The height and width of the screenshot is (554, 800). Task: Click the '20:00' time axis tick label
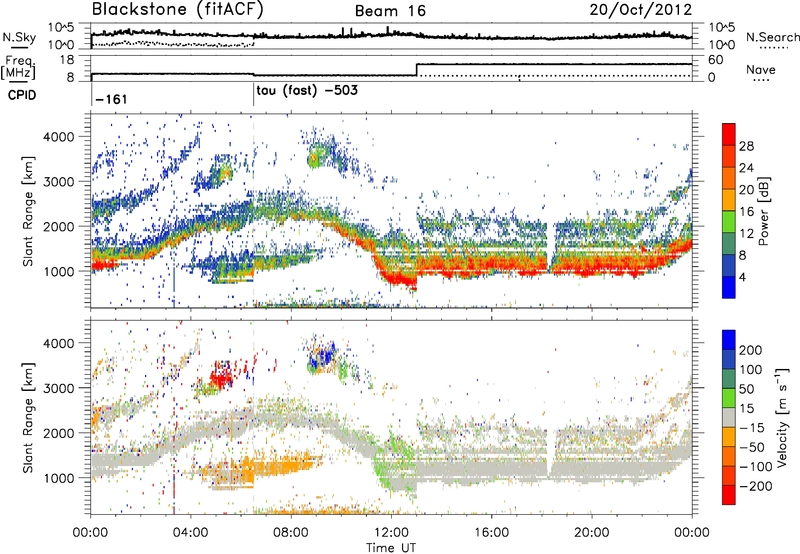pyautogui.click(x=591, y=533)
